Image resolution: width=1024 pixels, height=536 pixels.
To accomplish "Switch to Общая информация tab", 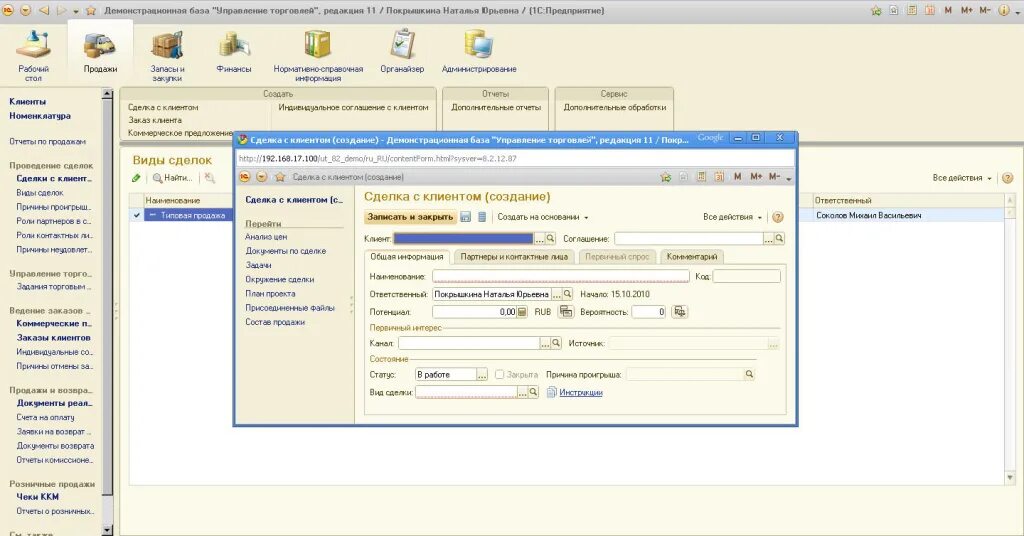I will (407, 257).
